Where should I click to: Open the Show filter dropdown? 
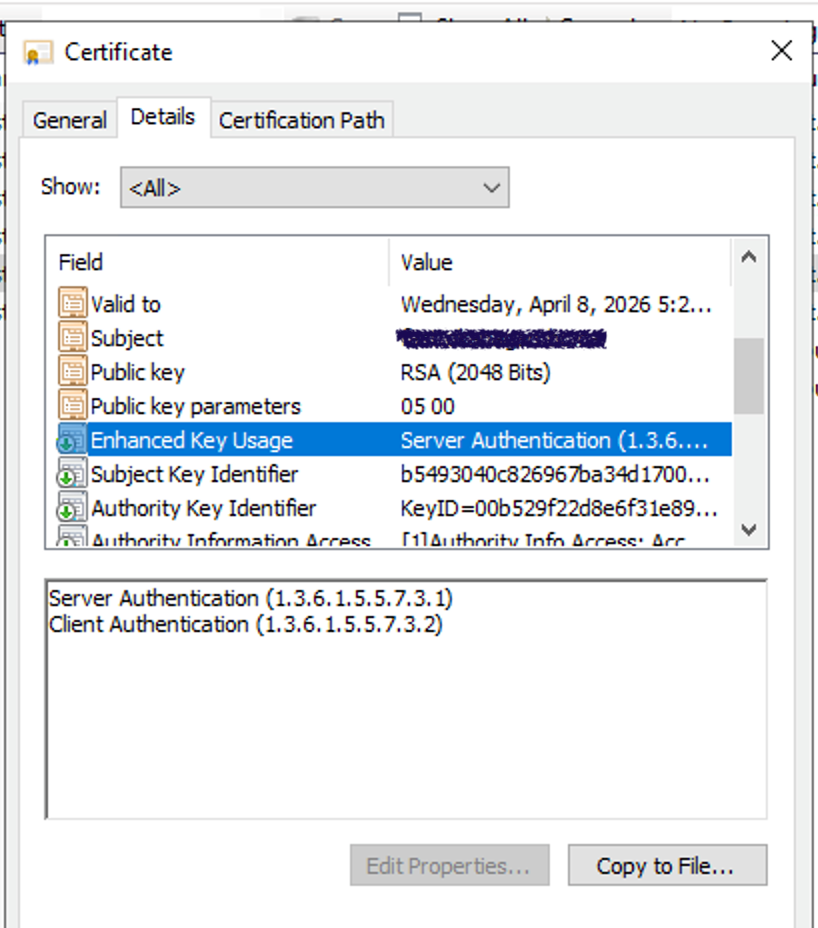[314, 188]
